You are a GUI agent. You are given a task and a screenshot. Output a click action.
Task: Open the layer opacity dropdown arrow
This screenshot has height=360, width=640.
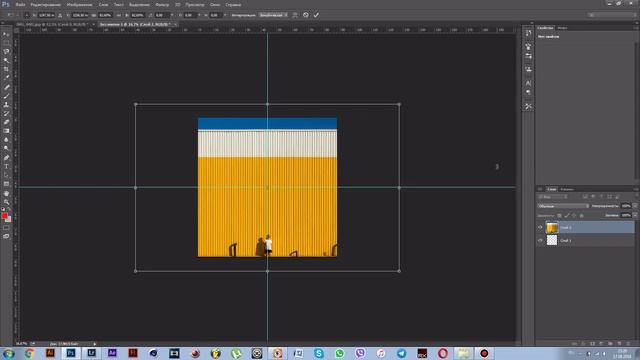[x=635, y=206]
